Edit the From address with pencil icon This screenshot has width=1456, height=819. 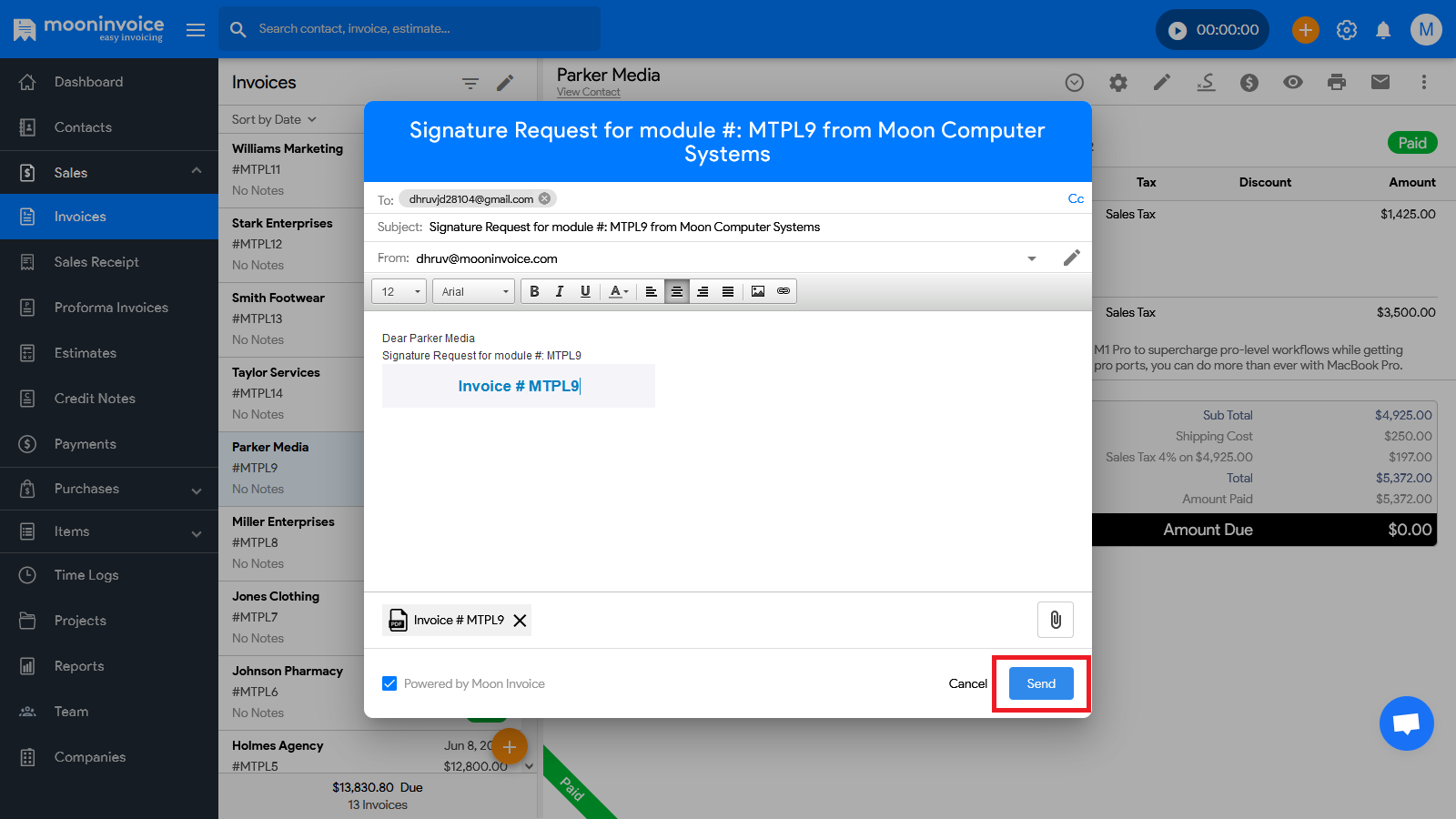click(1072, 258)
